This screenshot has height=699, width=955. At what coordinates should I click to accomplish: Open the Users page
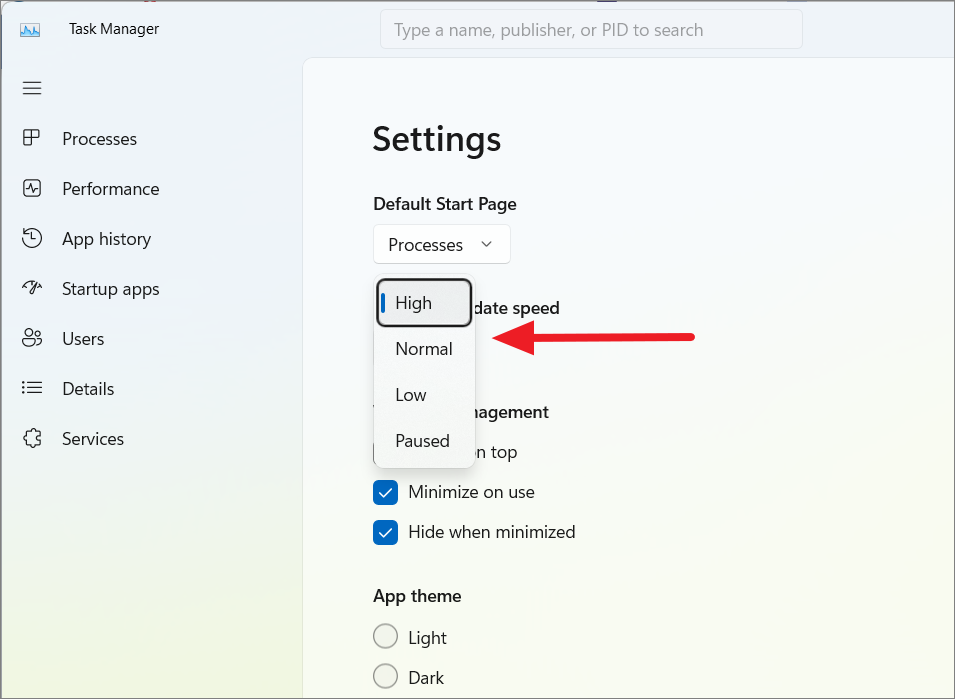click(83, 339)
